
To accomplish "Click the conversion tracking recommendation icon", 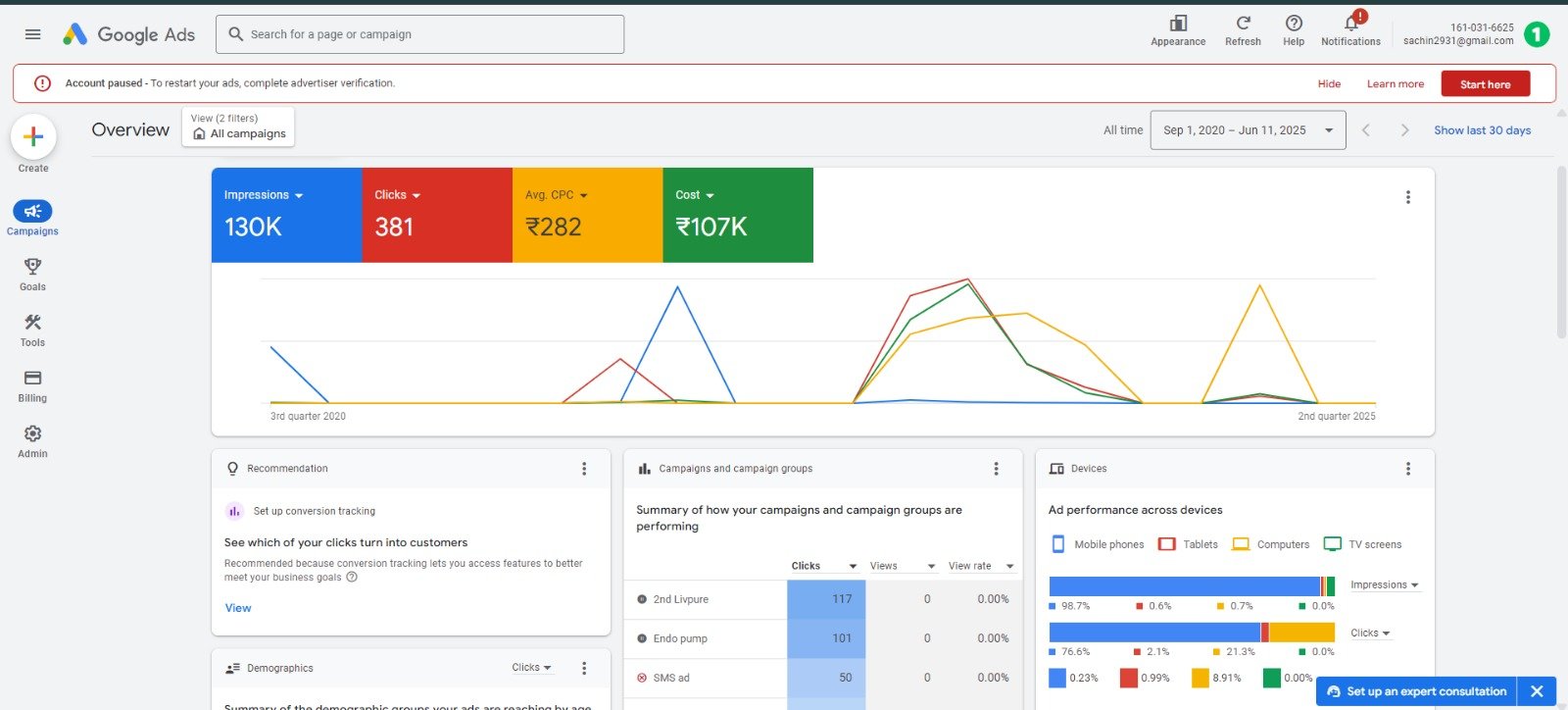I will (234, 511).
